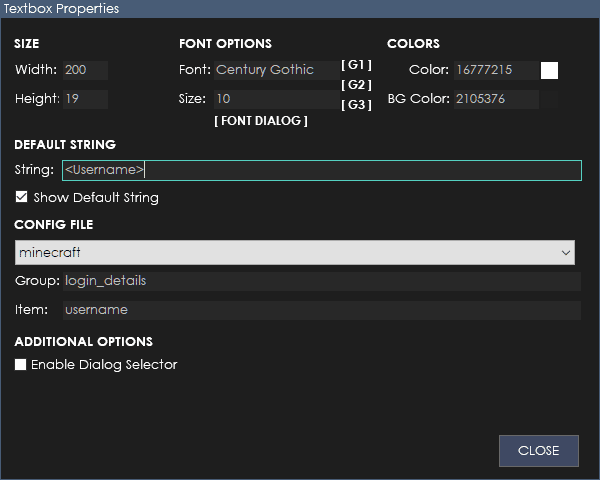Click the Height input field
The image size is (600, 480).
(85, 99)
